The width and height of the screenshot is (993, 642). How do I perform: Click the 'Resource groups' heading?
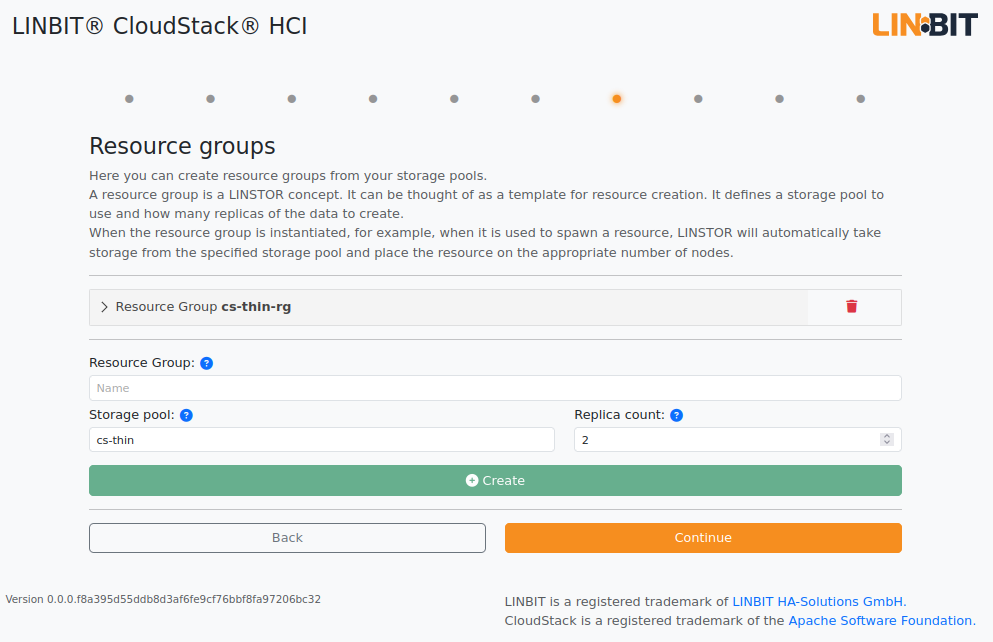click(x=182, y=146)
